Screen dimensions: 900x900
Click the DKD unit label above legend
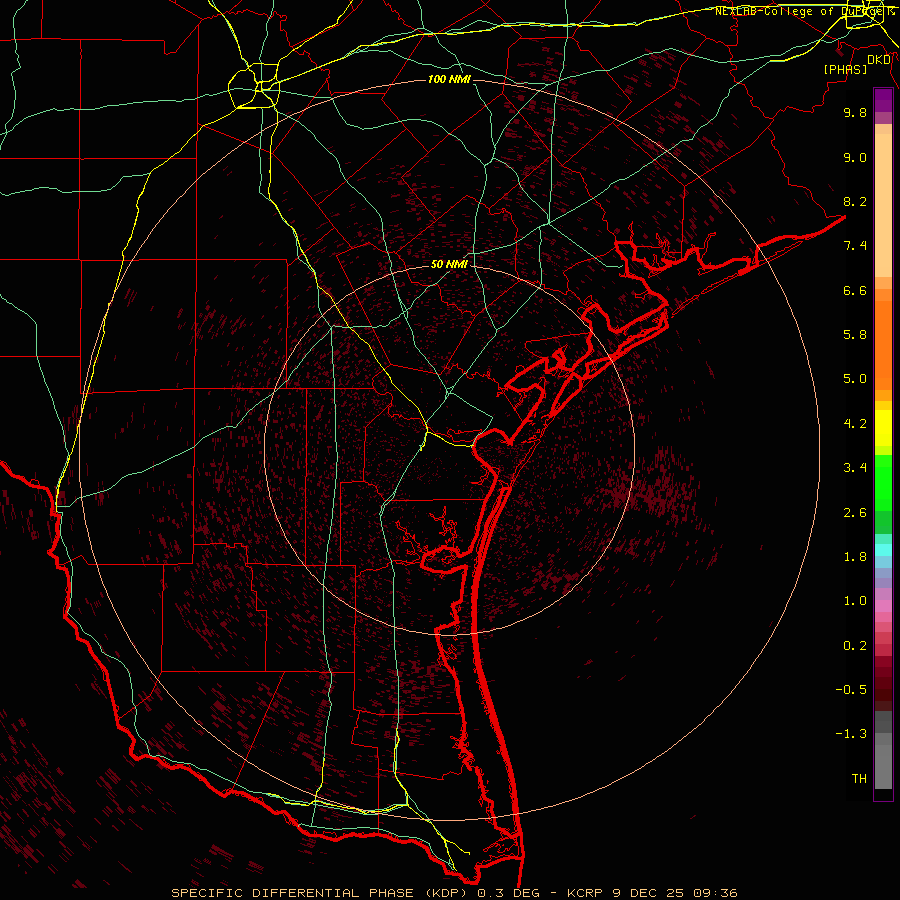879,60
